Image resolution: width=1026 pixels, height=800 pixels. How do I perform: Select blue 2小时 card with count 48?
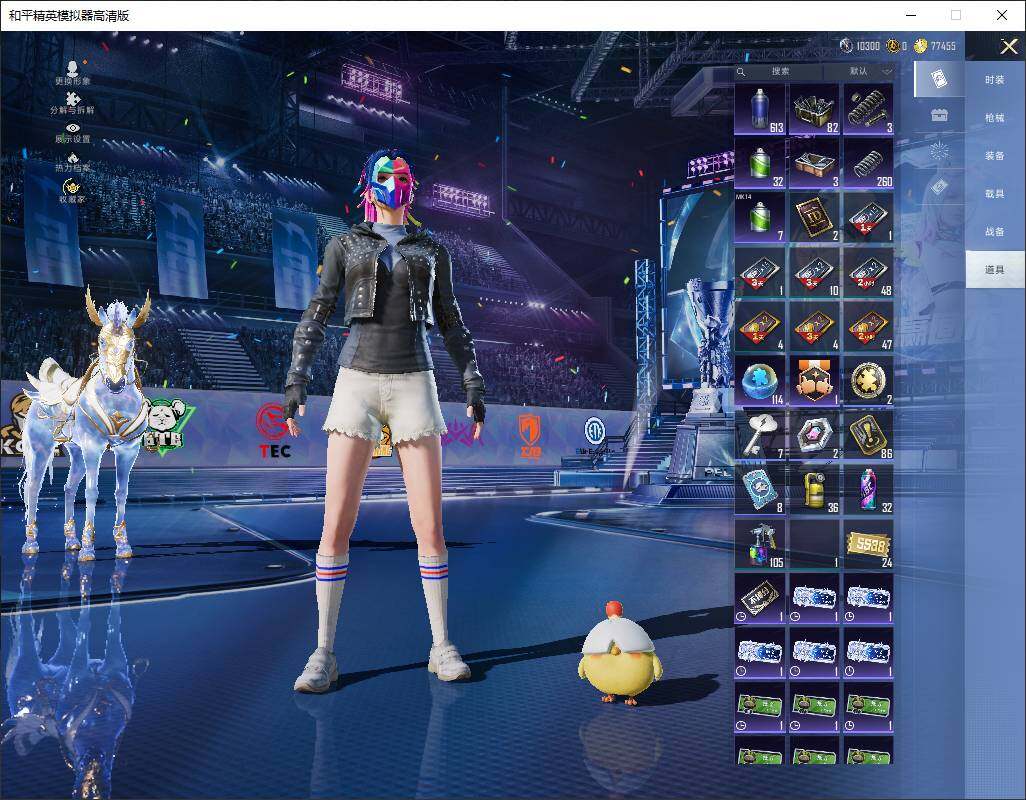coord(868,272)
